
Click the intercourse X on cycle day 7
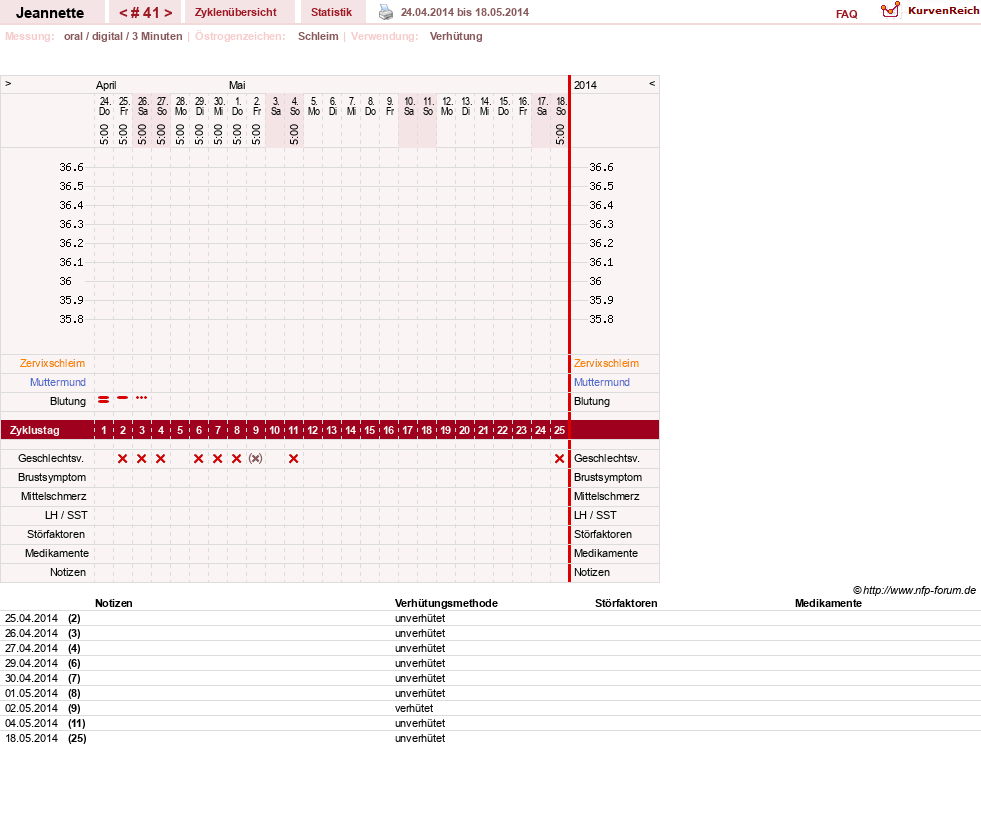218,459
